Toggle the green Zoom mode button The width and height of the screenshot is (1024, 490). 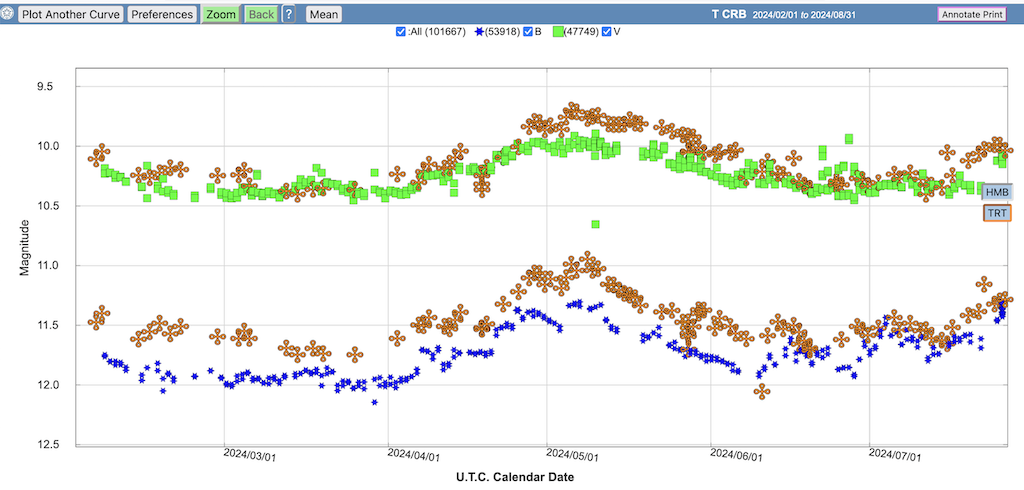220,15
